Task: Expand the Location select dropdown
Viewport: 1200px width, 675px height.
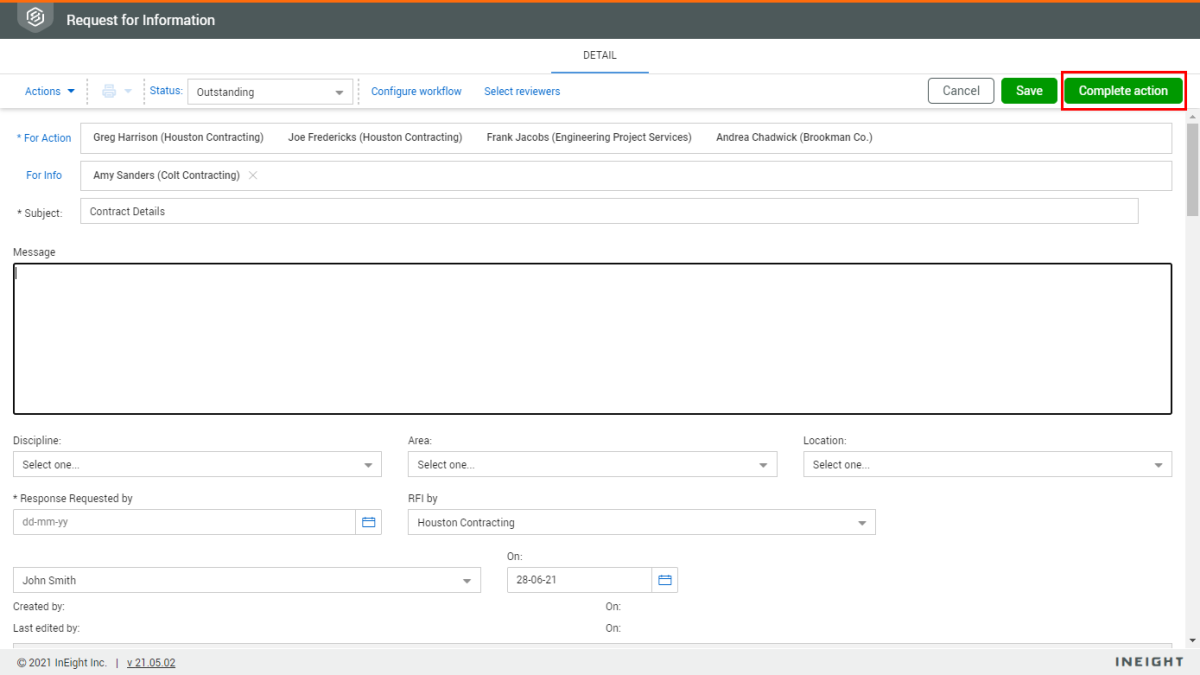Action: (987, 464)
